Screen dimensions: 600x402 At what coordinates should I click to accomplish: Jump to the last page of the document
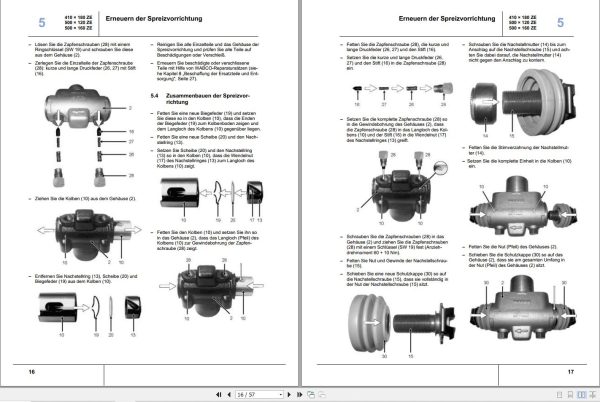tap(300, 394)
